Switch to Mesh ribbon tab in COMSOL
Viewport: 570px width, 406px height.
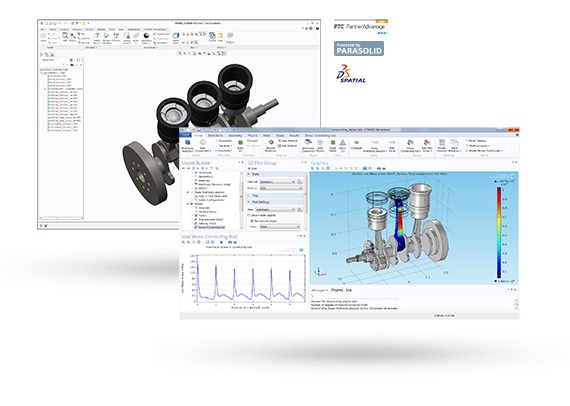267,135
